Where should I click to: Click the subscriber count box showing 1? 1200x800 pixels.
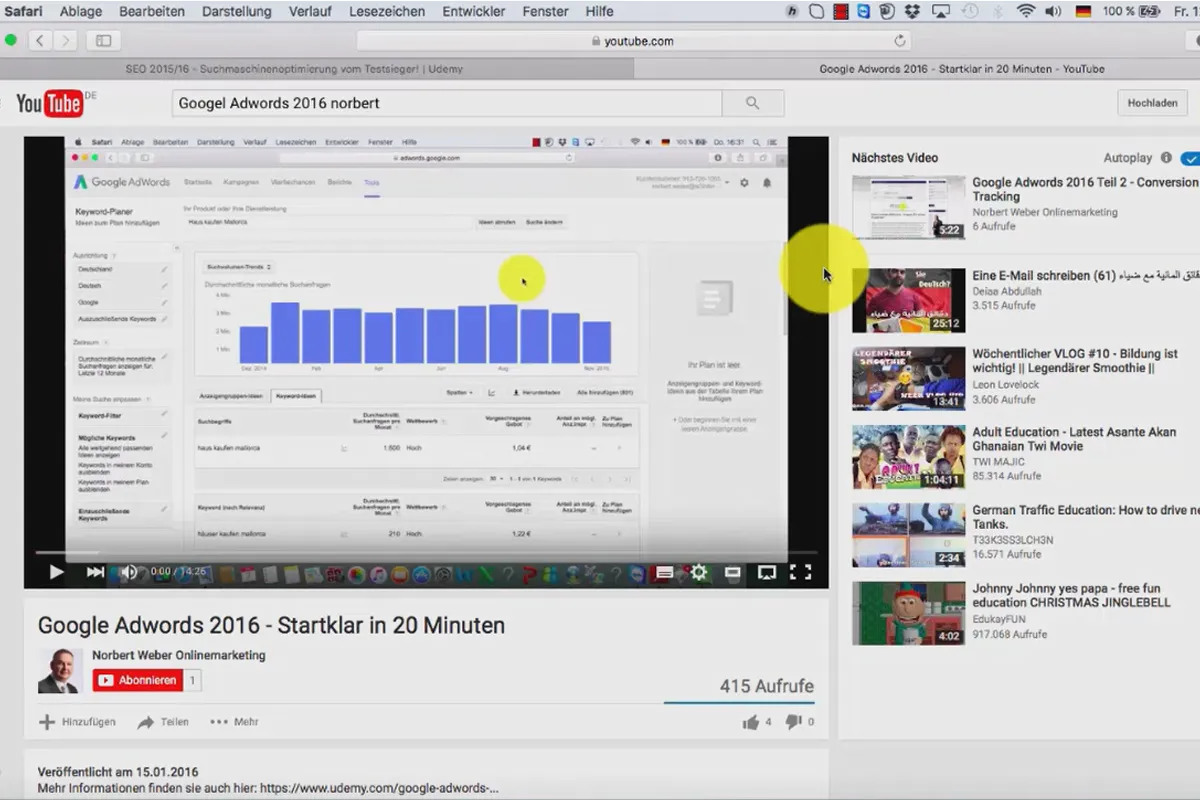click(x=193, y=680)
